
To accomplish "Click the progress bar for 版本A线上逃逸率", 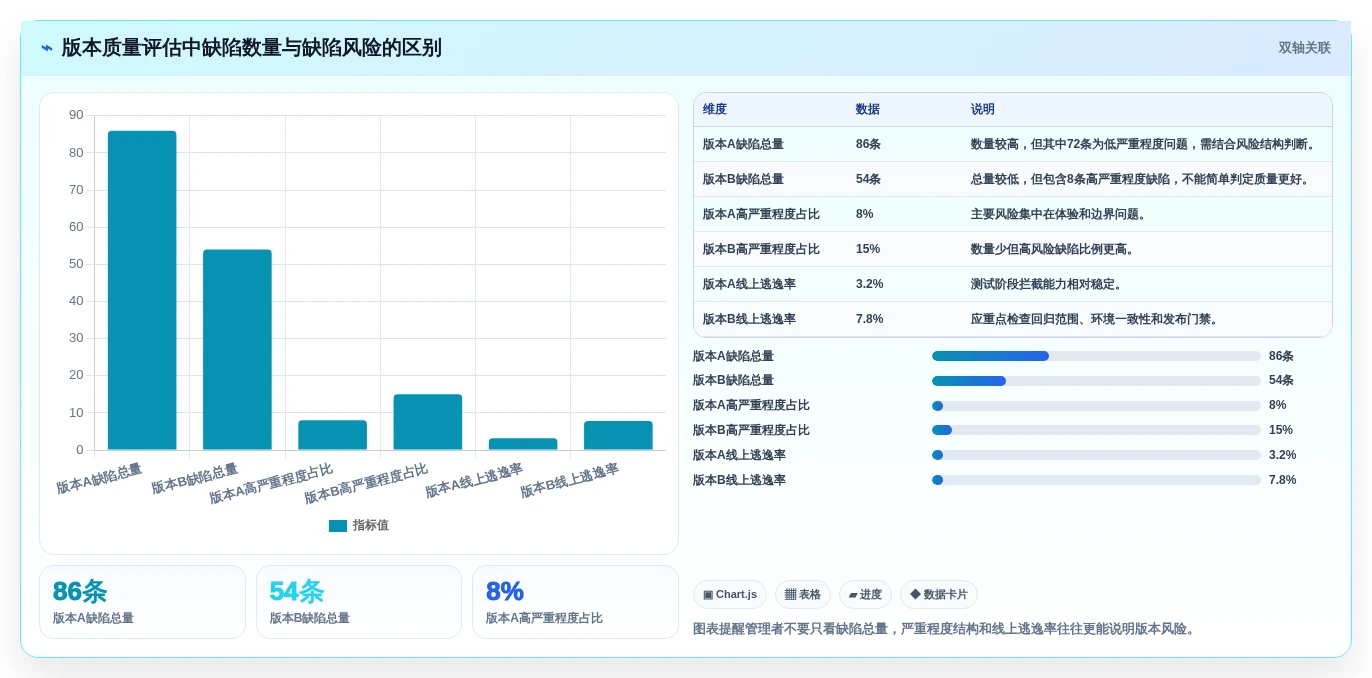I will (x=1096, y=455).
